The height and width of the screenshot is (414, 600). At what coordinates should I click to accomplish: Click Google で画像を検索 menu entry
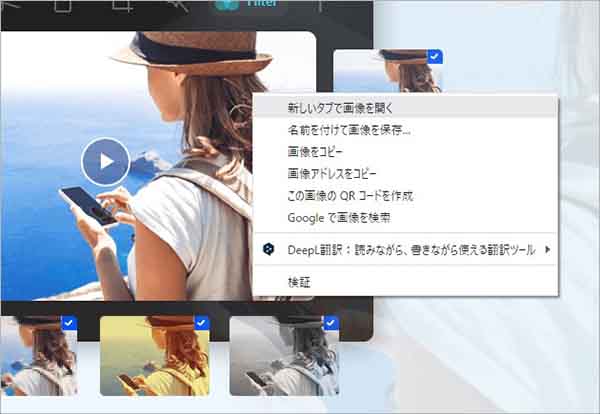coord(405,218)
